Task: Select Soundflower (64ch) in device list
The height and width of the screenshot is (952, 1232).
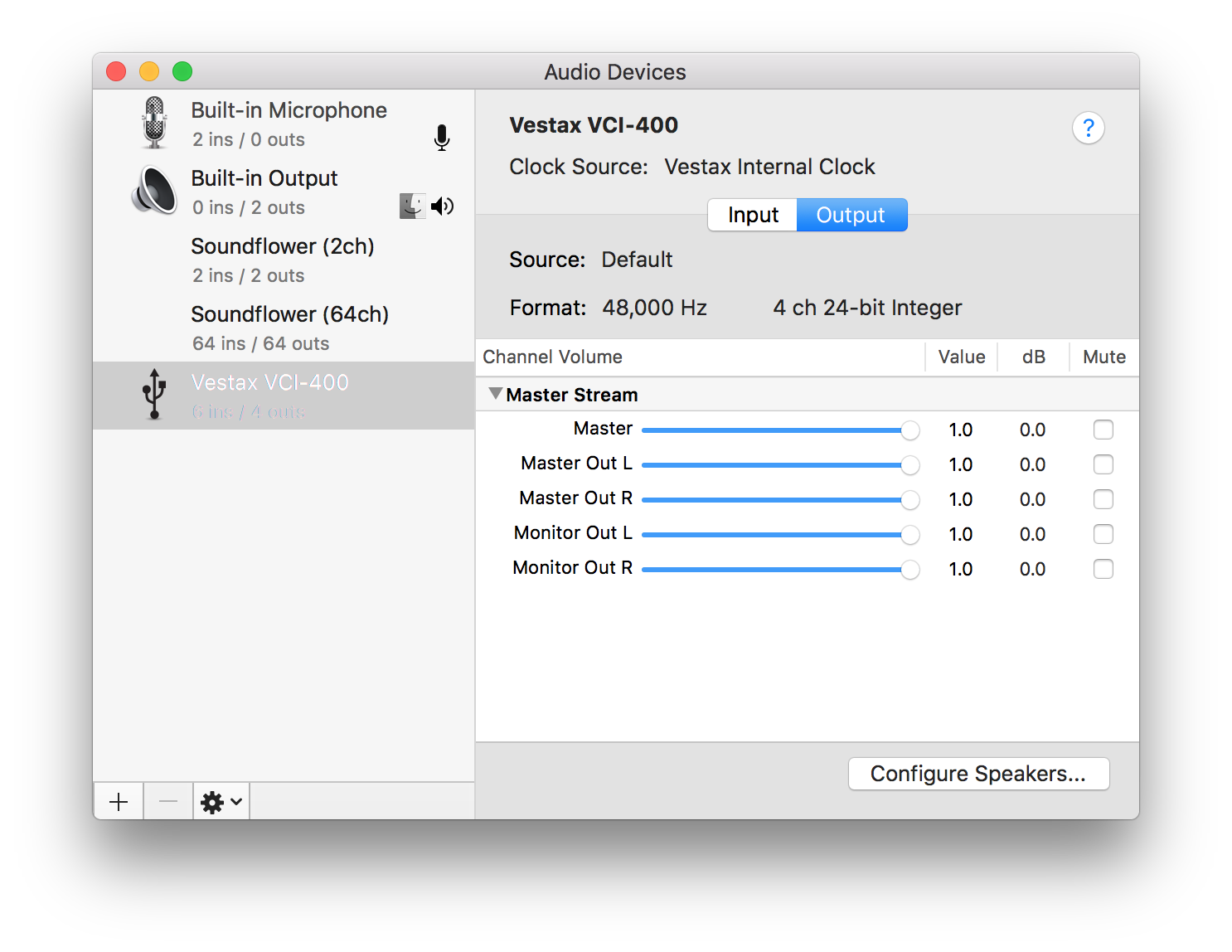Action: (284, 328)
